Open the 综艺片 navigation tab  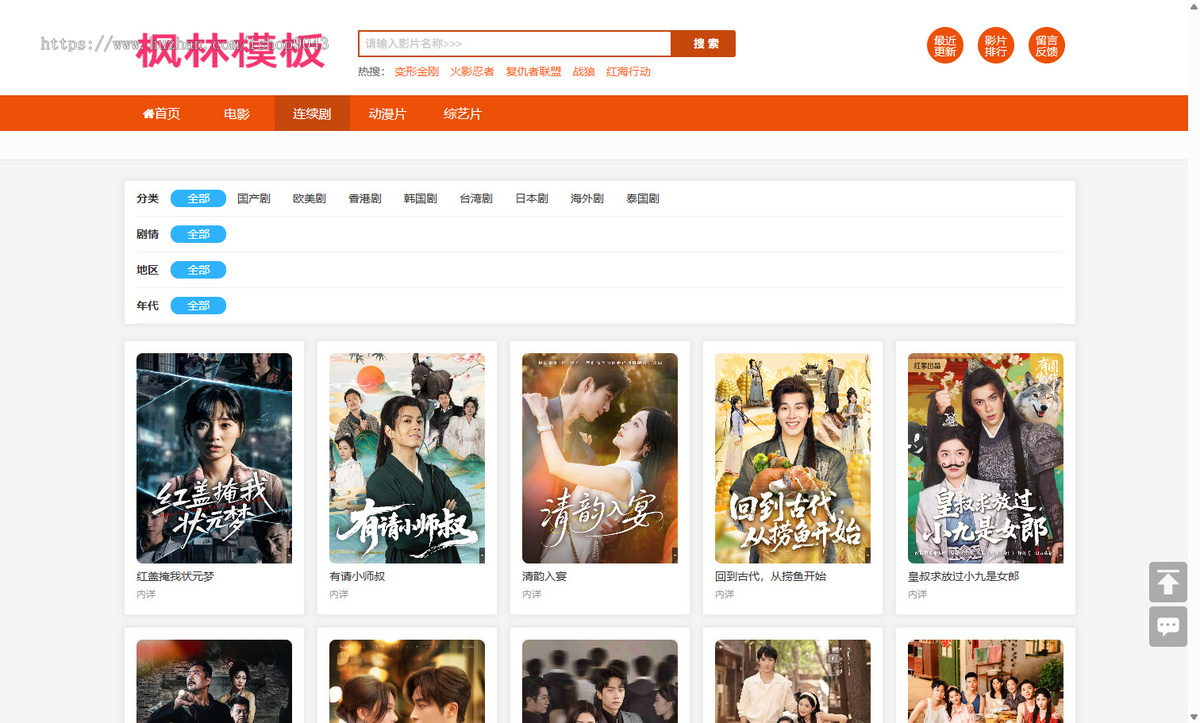[463, 114]
